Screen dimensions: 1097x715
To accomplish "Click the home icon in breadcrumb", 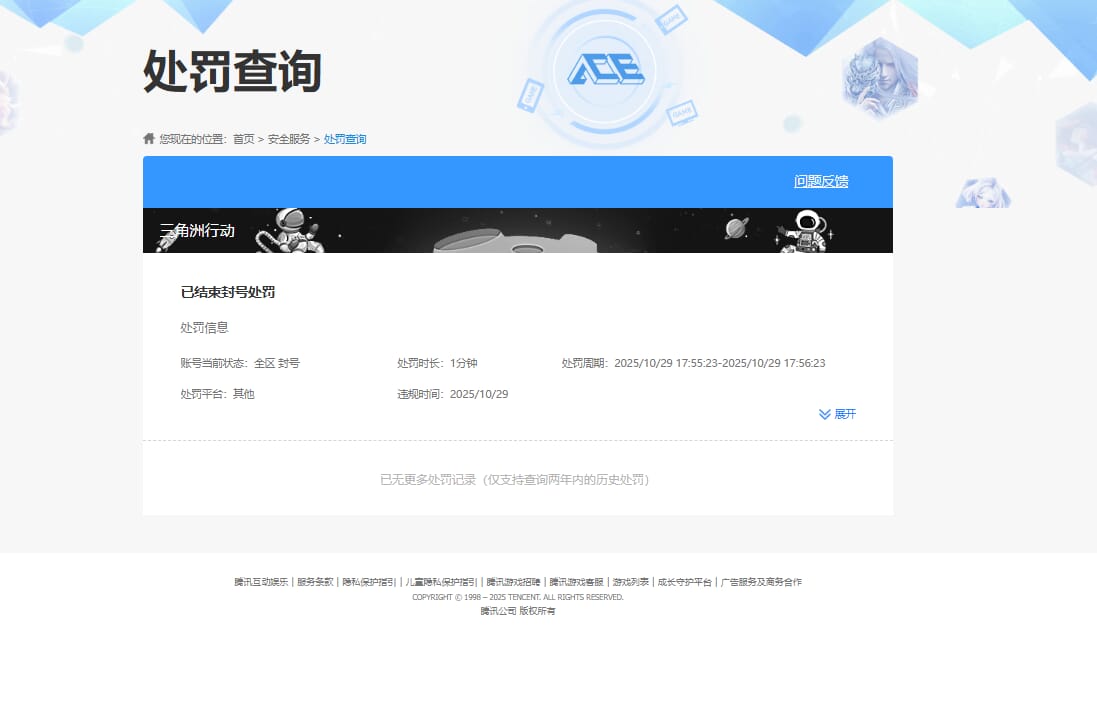I will point(149,138).
